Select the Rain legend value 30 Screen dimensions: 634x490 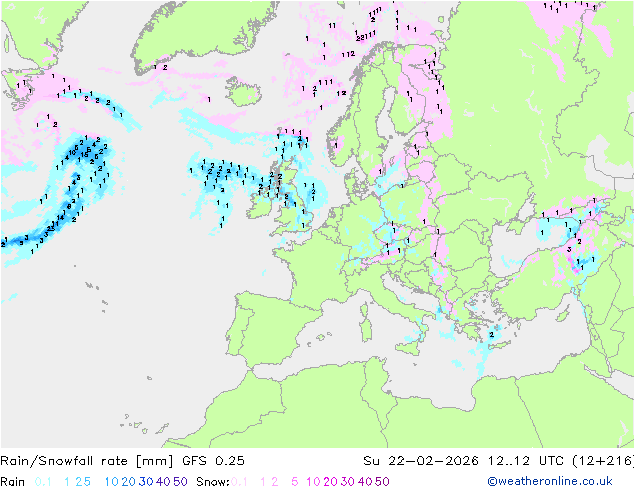coord(146,482)
